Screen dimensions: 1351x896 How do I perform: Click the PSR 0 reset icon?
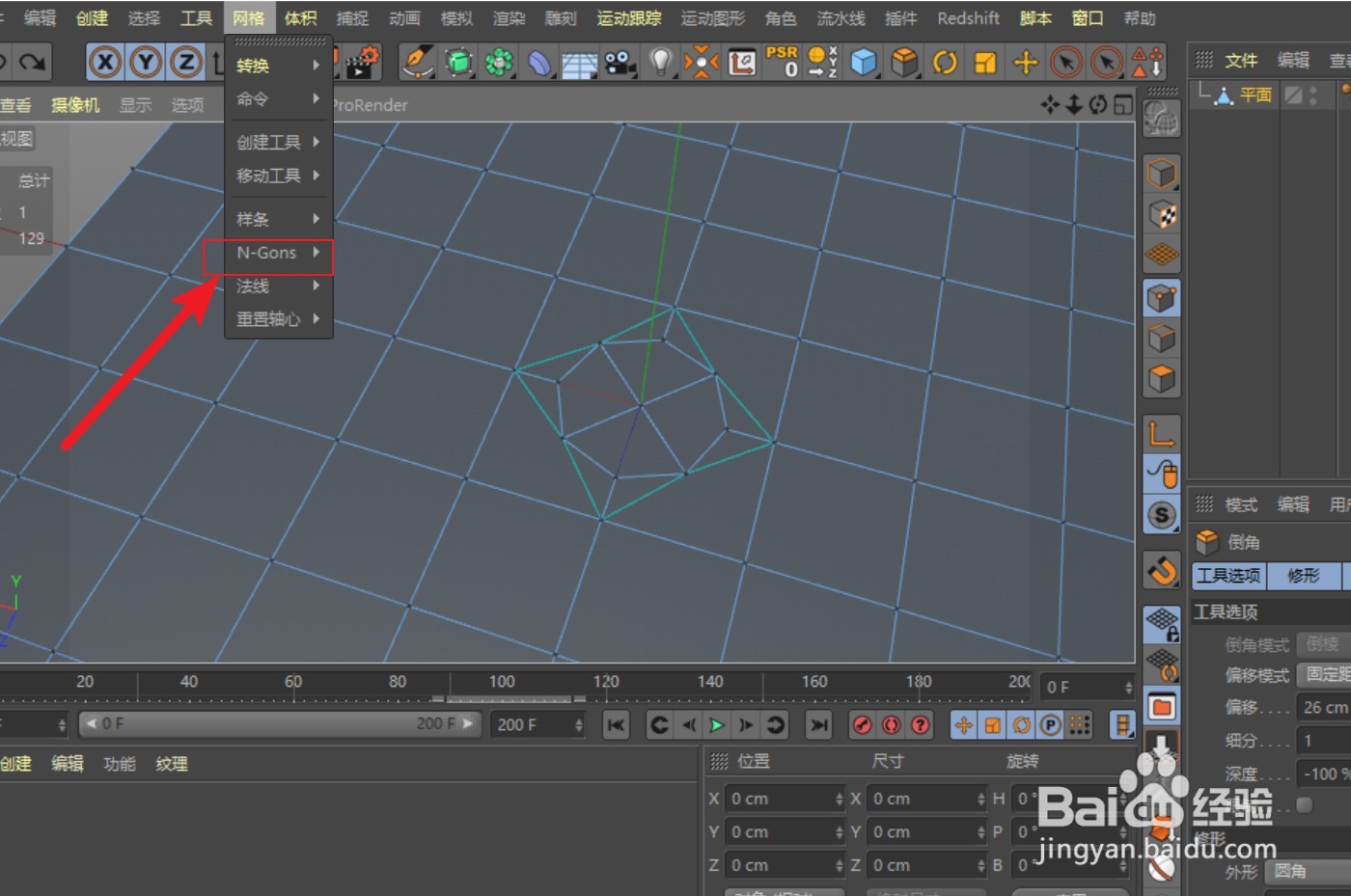783,62
